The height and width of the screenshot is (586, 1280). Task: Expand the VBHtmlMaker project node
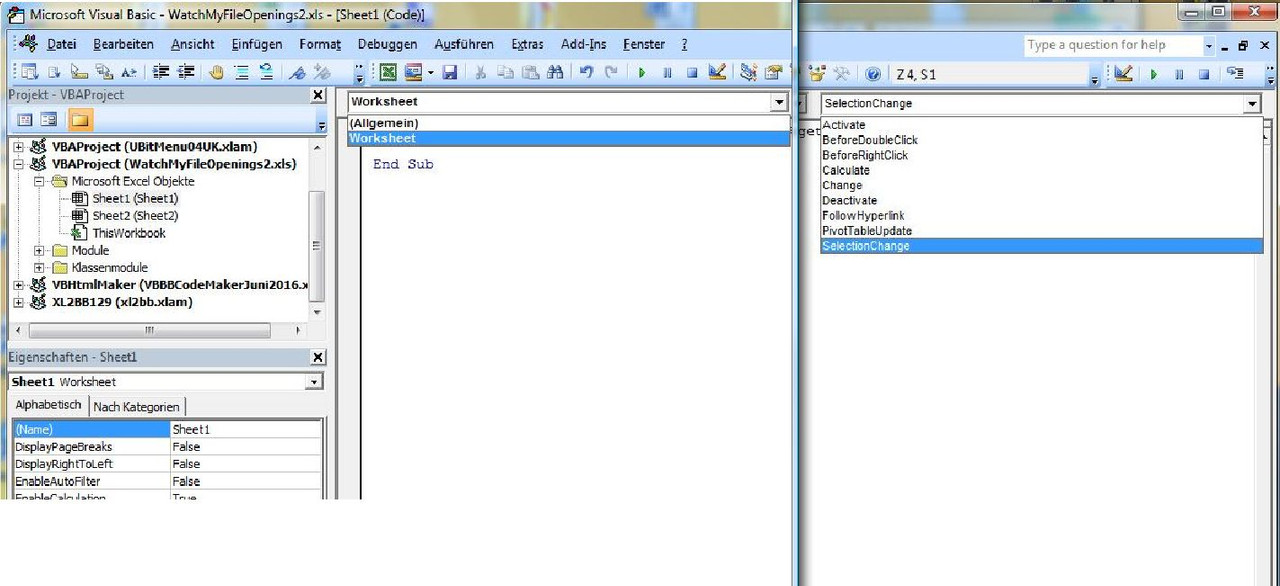coord(18,285)
